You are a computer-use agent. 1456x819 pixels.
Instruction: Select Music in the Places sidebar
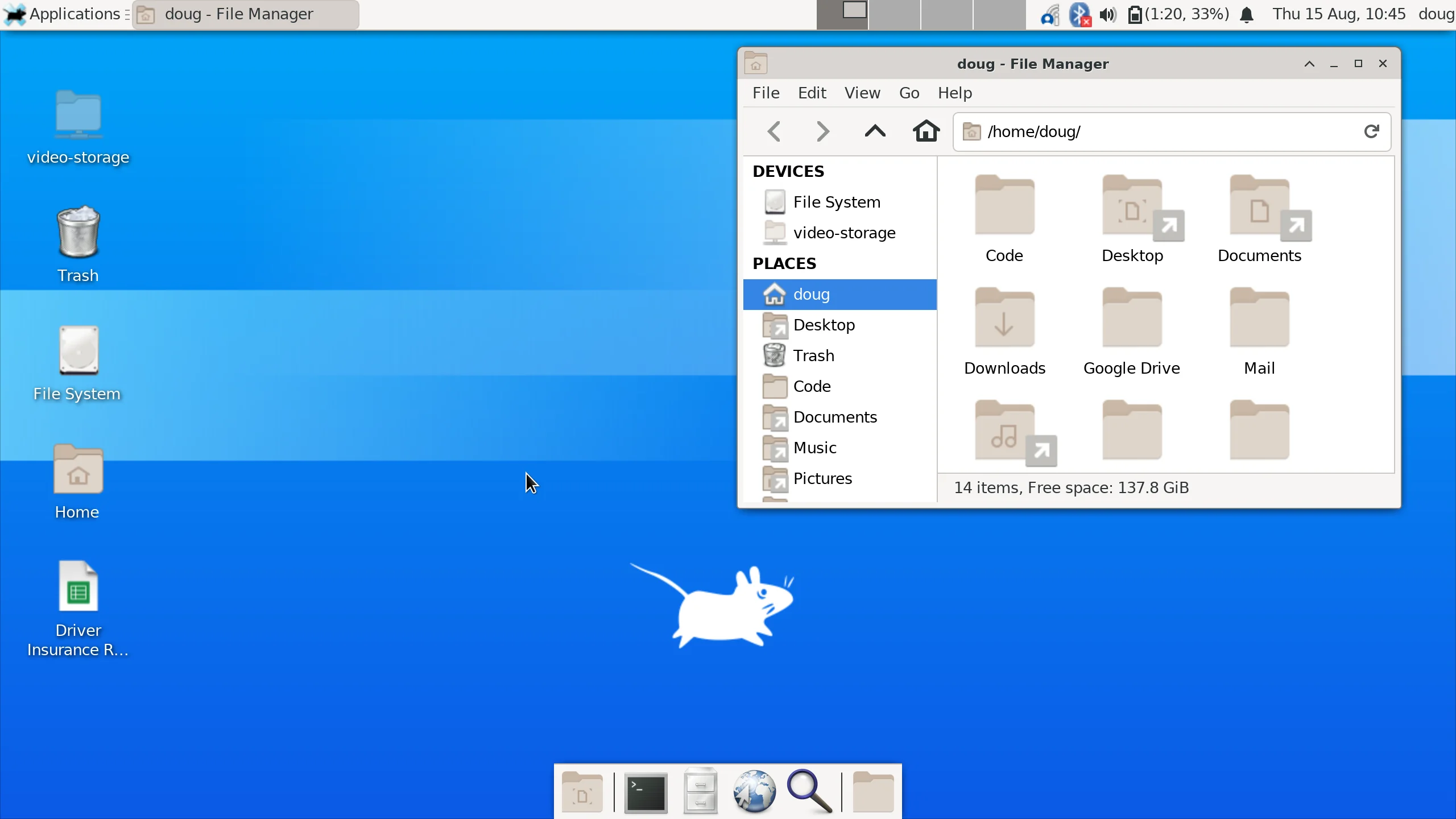[x=814, y=448]
